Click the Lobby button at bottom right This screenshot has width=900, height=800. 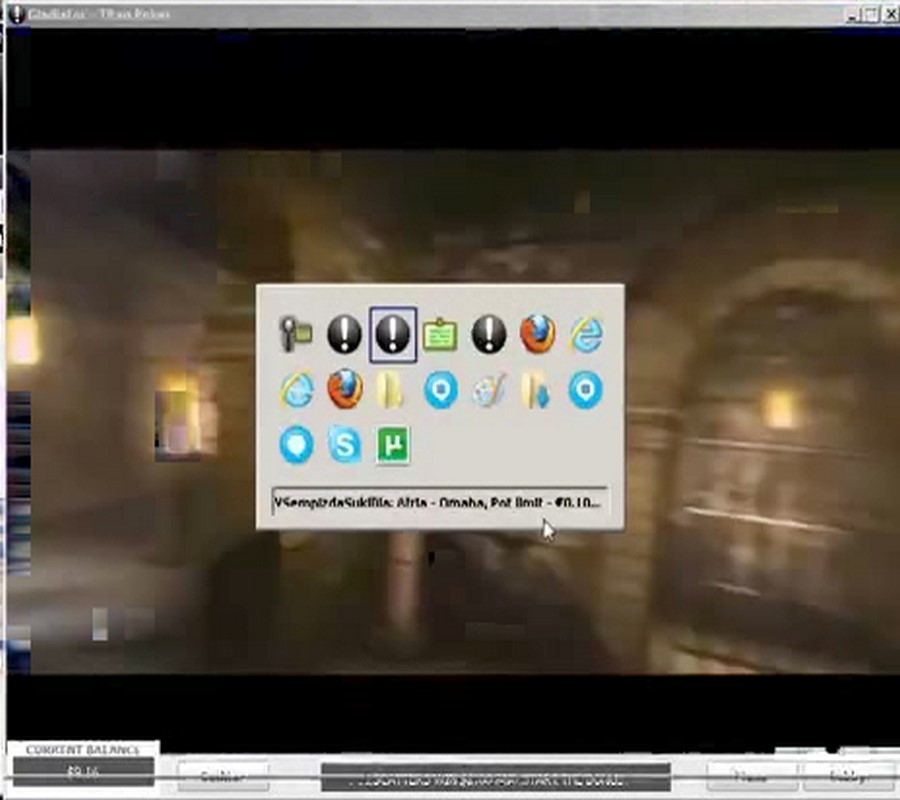click(x=848, y=776)
